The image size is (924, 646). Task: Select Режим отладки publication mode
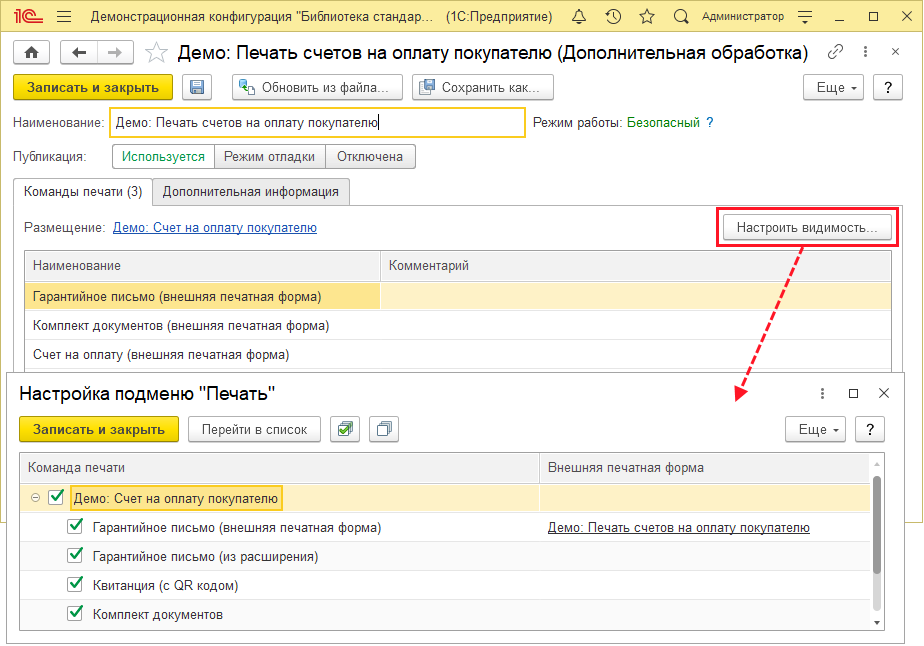[270, 157]
